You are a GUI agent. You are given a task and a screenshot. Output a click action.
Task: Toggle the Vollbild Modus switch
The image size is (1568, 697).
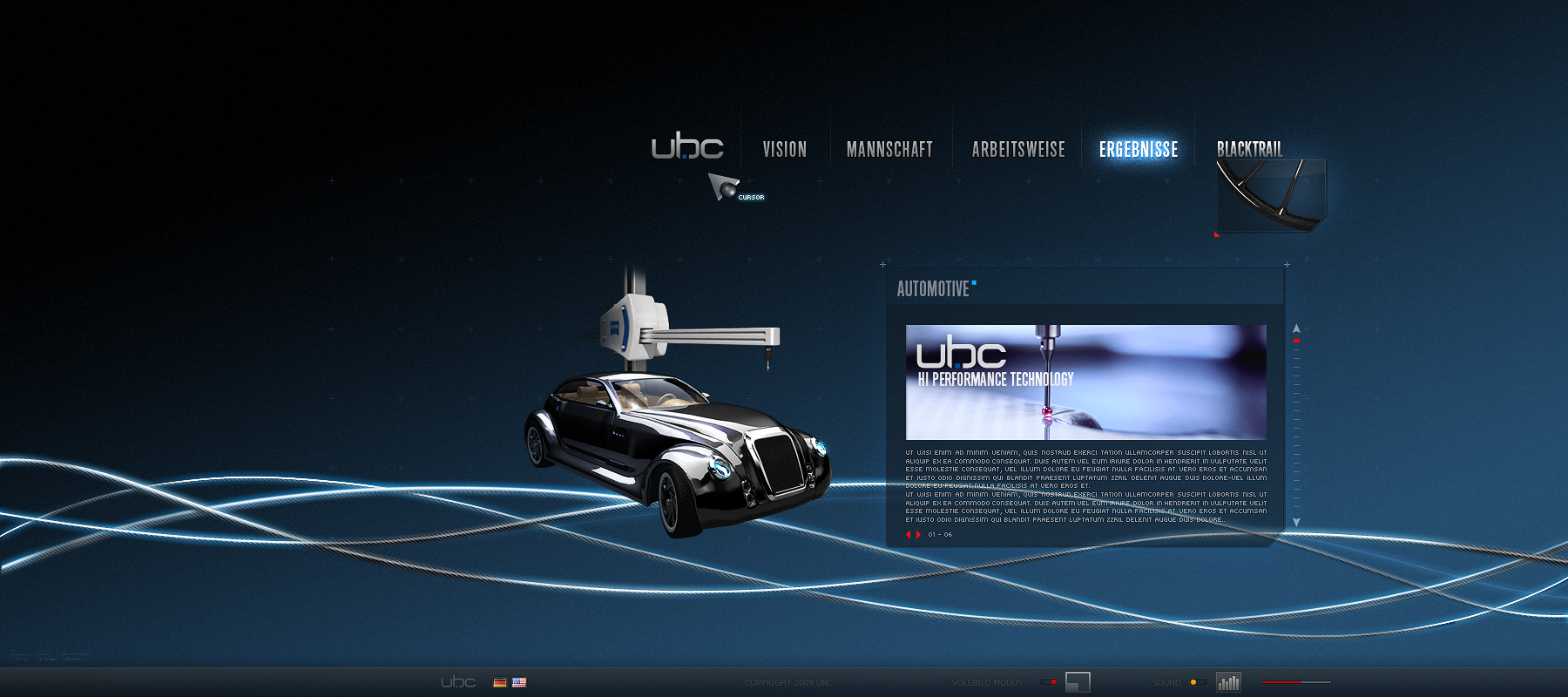(x=1050, y=682)
